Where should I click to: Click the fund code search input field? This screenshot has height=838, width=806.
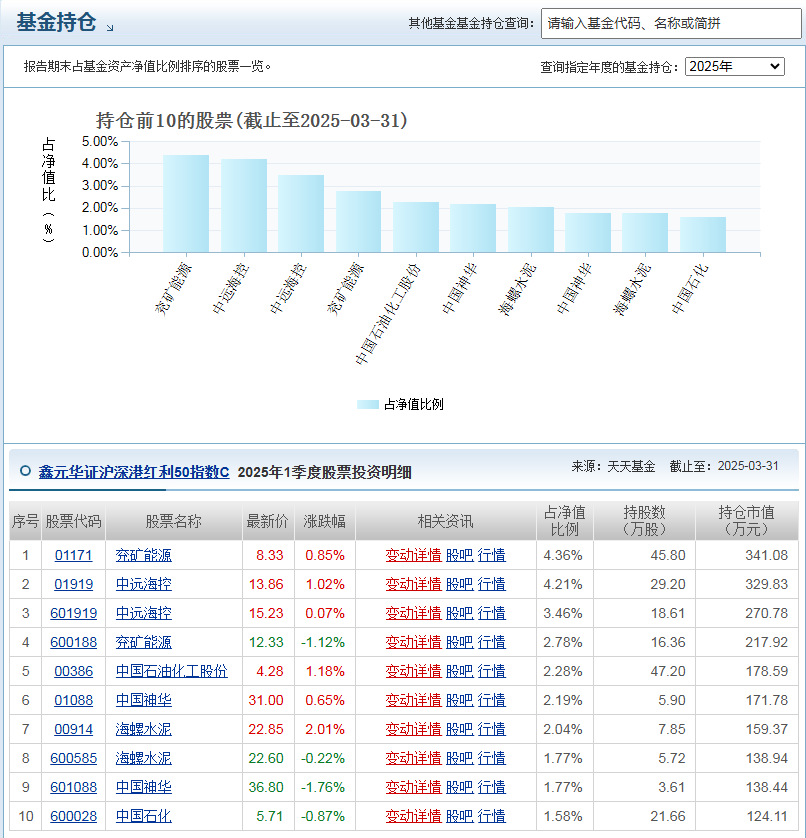point(671,24)
